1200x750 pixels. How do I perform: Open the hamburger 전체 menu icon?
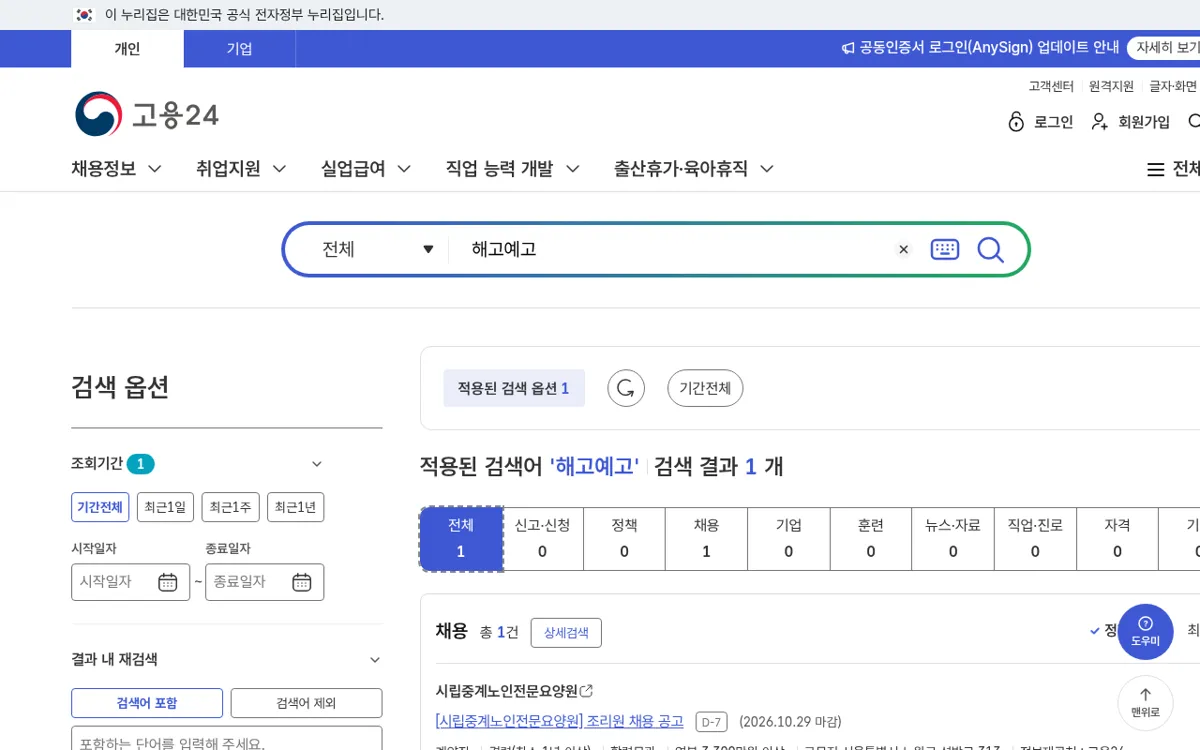tap(1156, 170)
